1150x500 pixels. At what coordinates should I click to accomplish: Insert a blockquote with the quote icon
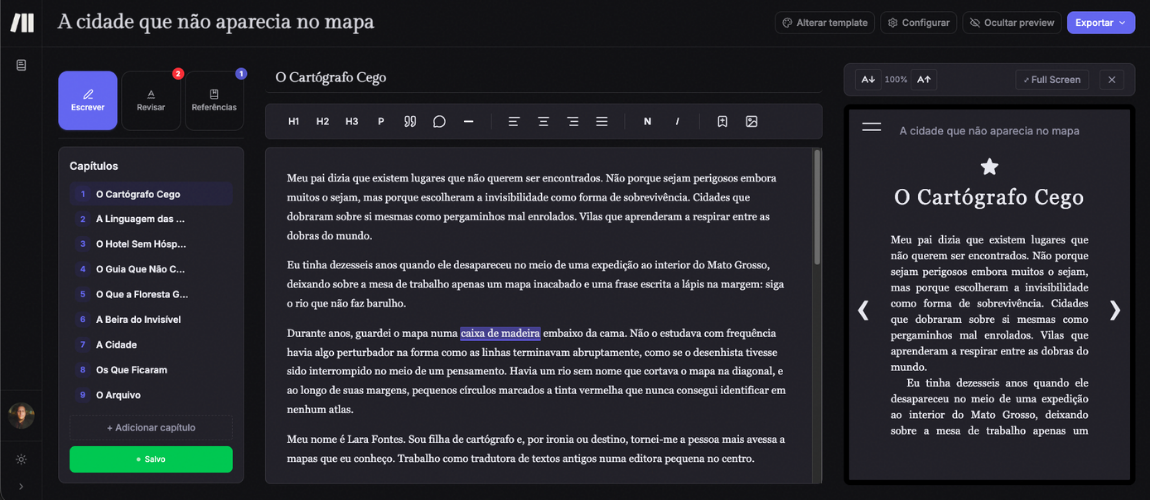(x=410, y=122)
